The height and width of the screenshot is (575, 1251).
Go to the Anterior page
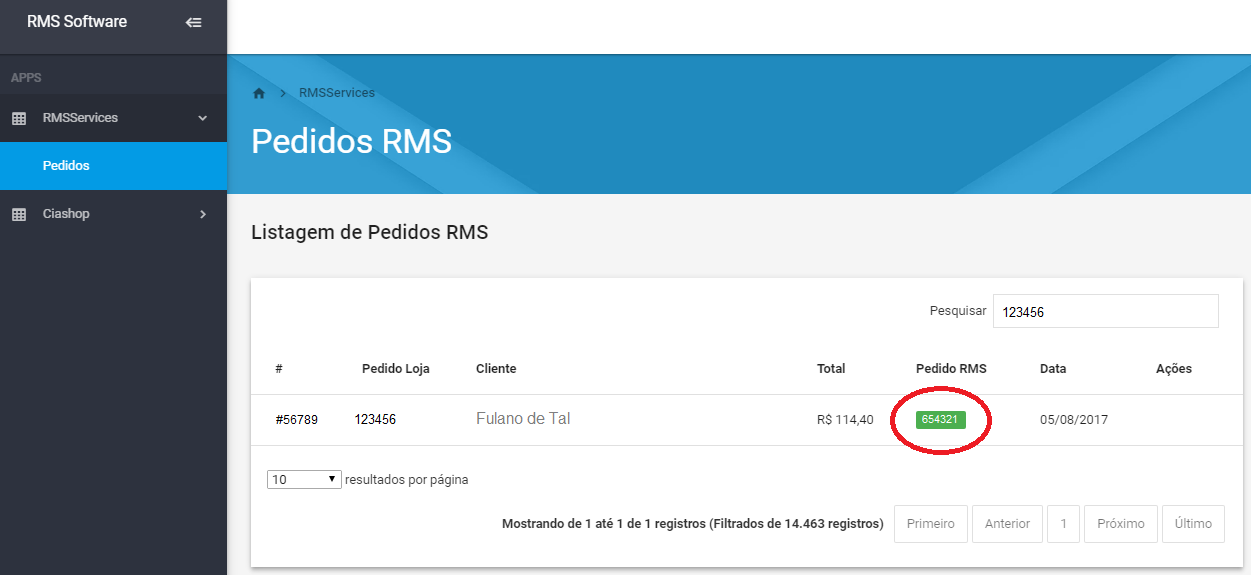point(1007,524)
